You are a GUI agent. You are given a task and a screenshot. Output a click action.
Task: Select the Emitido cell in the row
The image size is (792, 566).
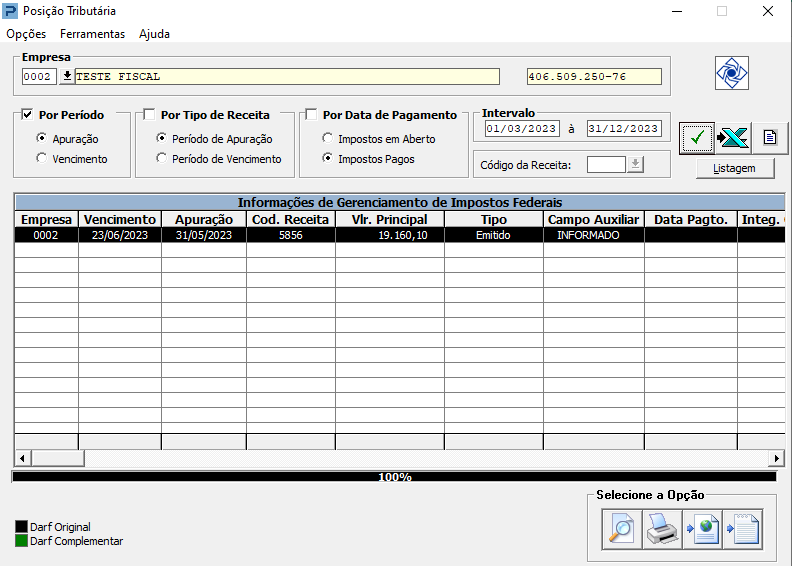click(x=494, y=235)
